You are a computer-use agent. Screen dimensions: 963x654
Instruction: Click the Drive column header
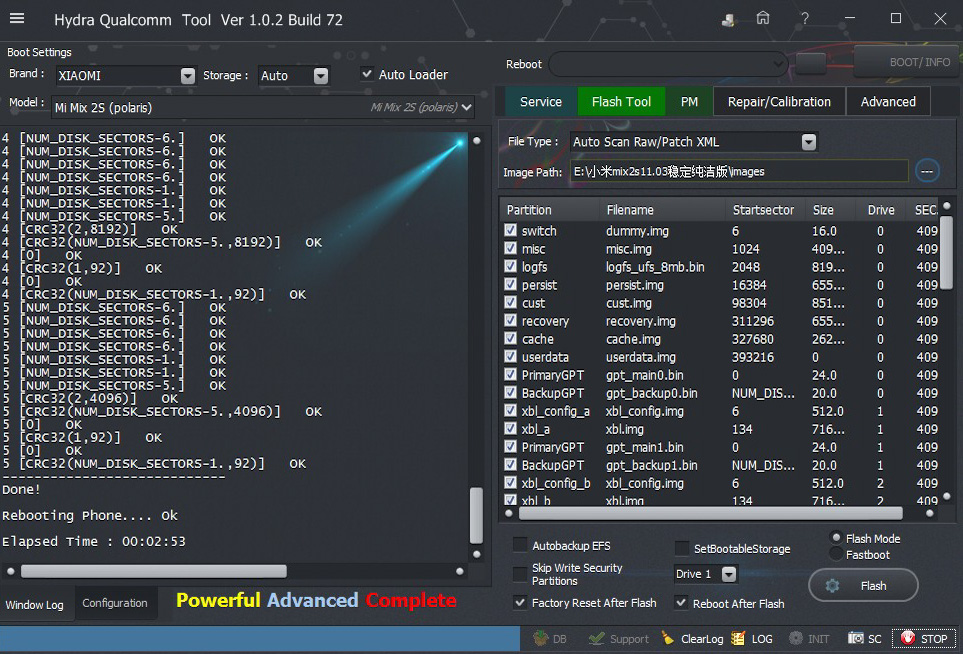pos(881,210)
